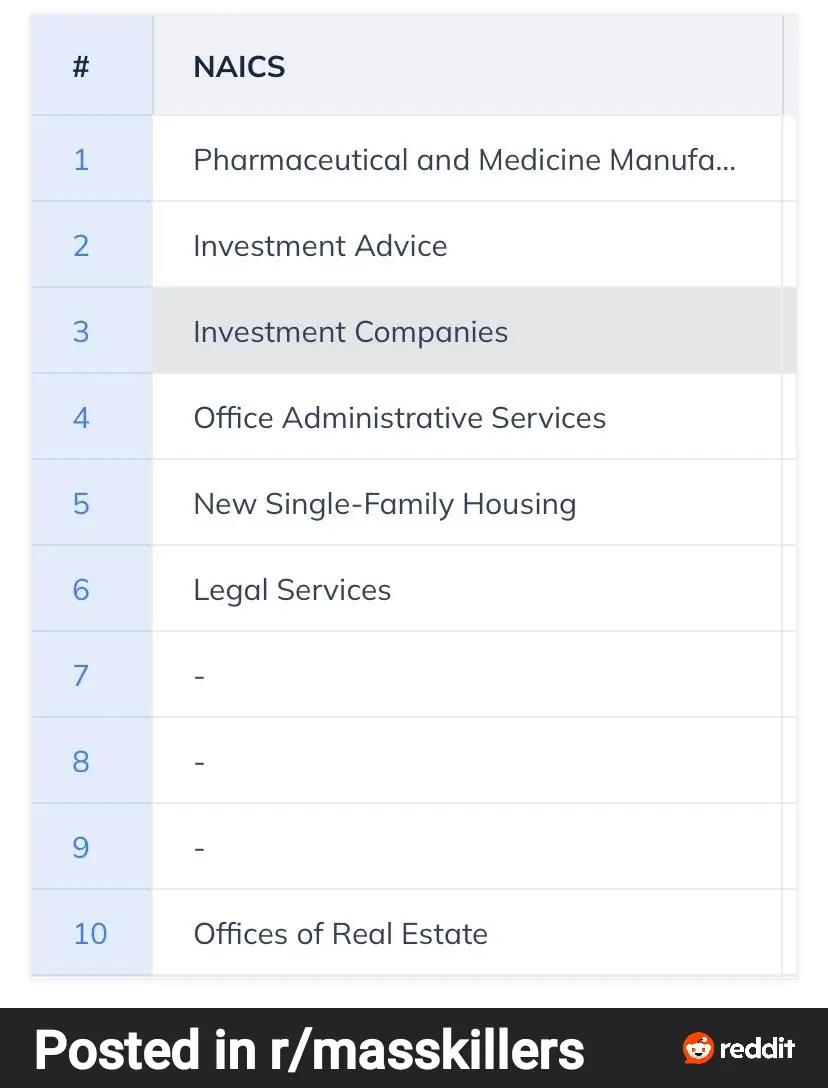Click Offices of Real Estate entry
Screen dimensions: 828x1088
point(340,934)
